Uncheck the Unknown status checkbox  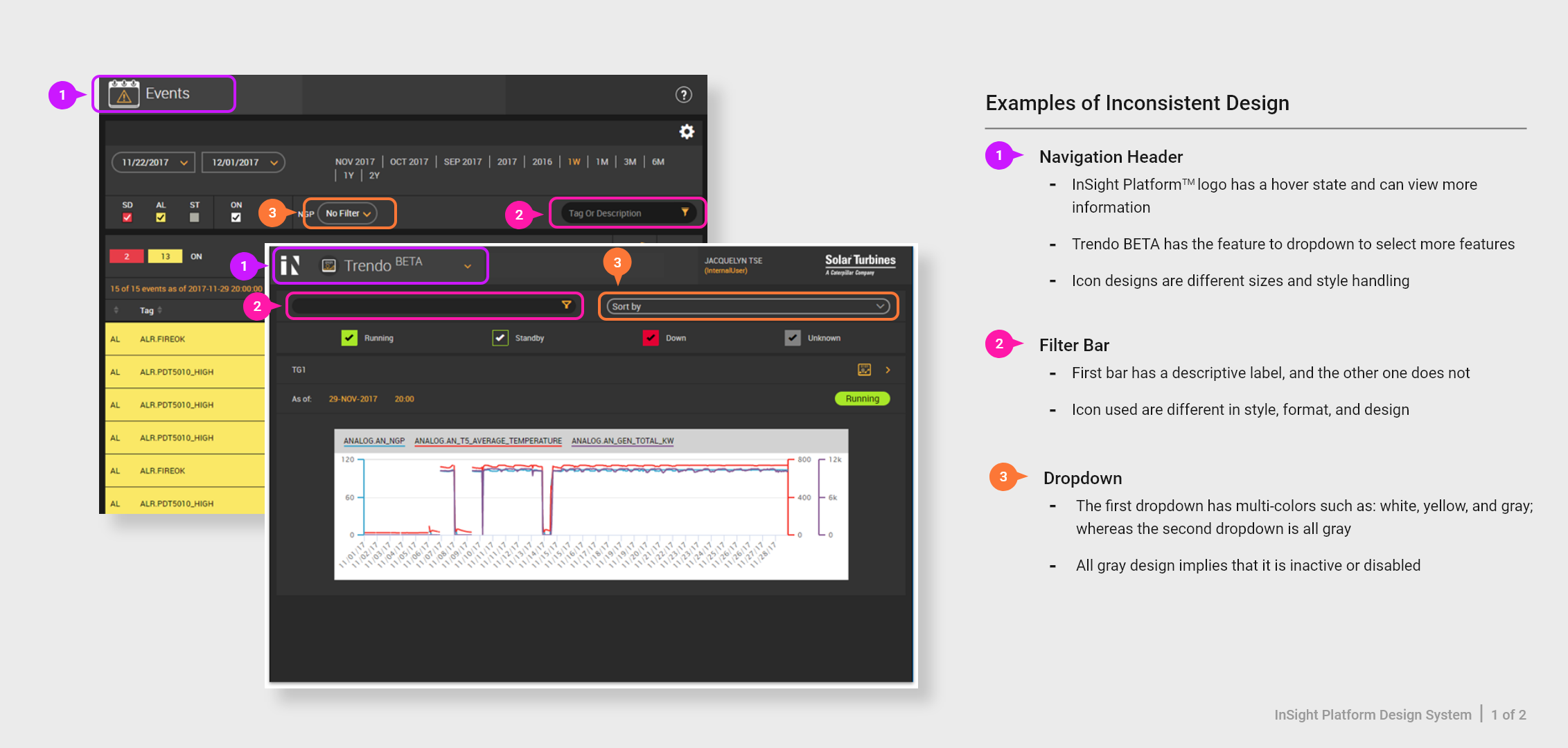[x=793, y=338]
